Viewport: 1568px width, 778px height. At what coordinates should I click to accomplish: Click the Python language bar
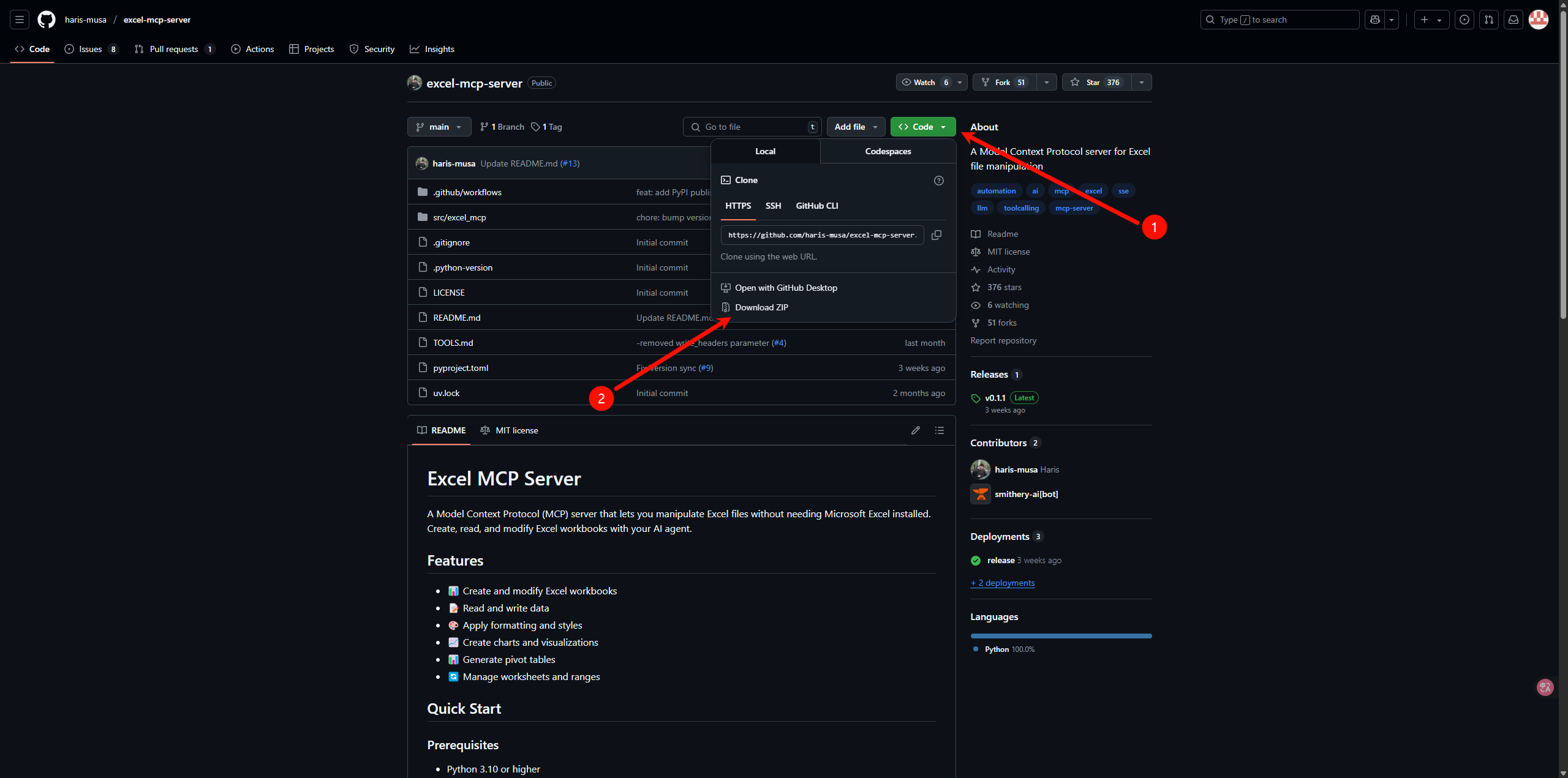1061,636
